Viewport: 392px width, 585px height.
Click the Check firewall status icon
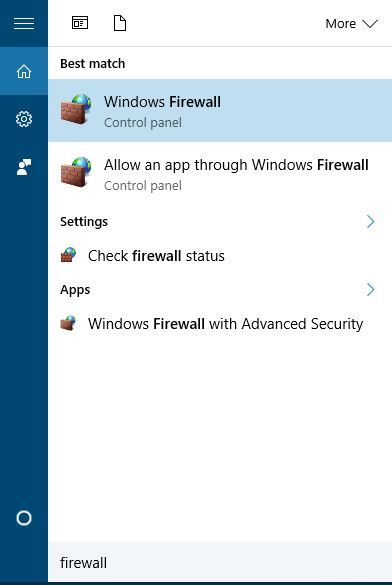[68, 255]
